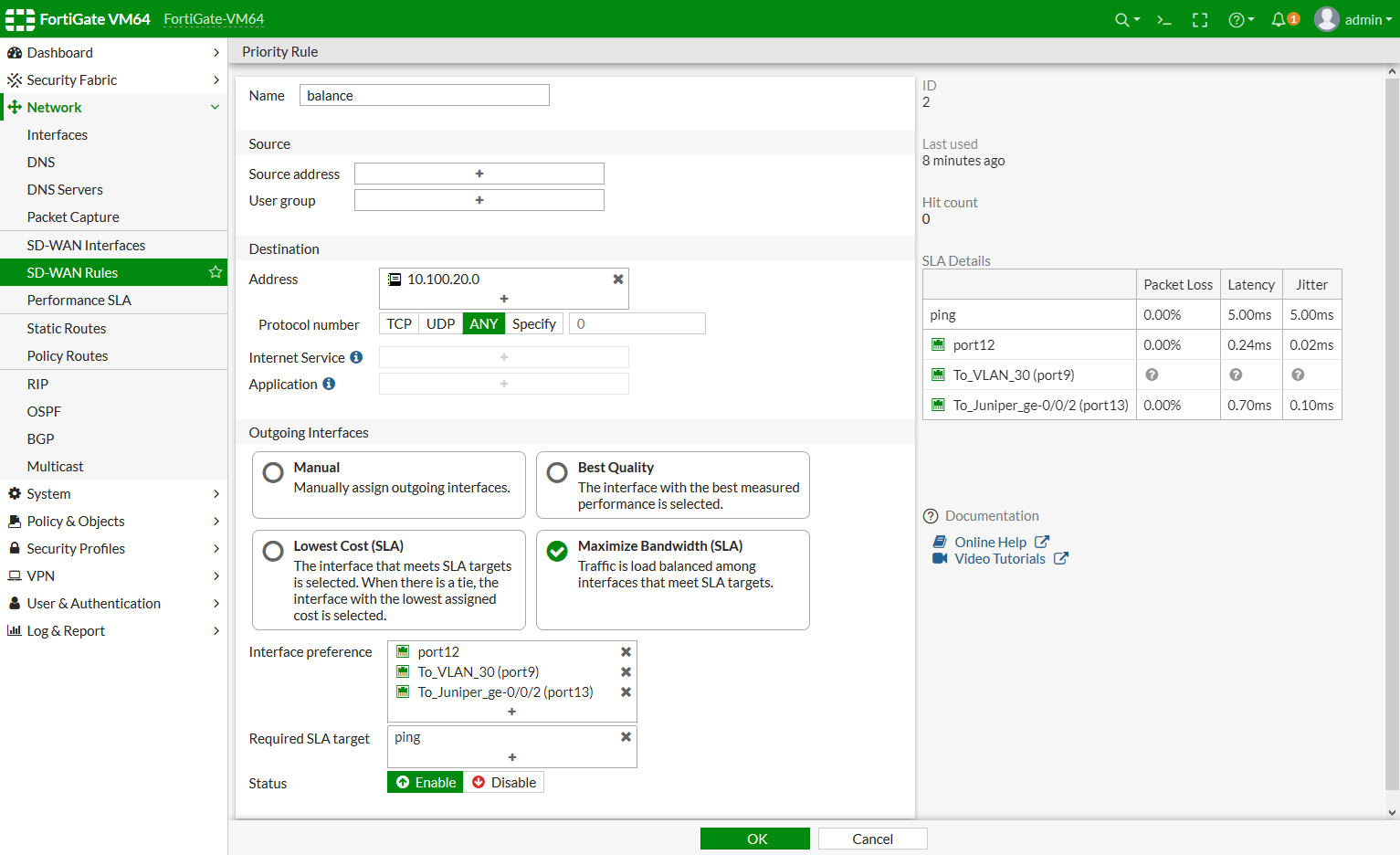Add a required SLA target
The height and width of the screenshot is (855, 1400).
click(x=512, y=757)
